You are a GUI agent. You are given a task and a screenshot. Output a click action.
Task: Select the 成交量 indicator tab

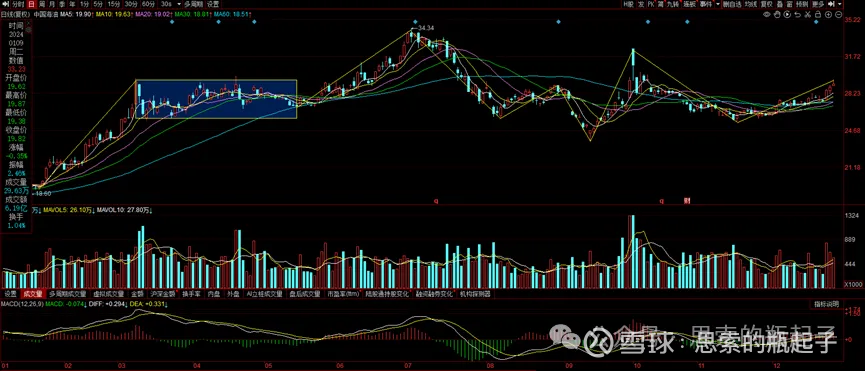[33, 294]
